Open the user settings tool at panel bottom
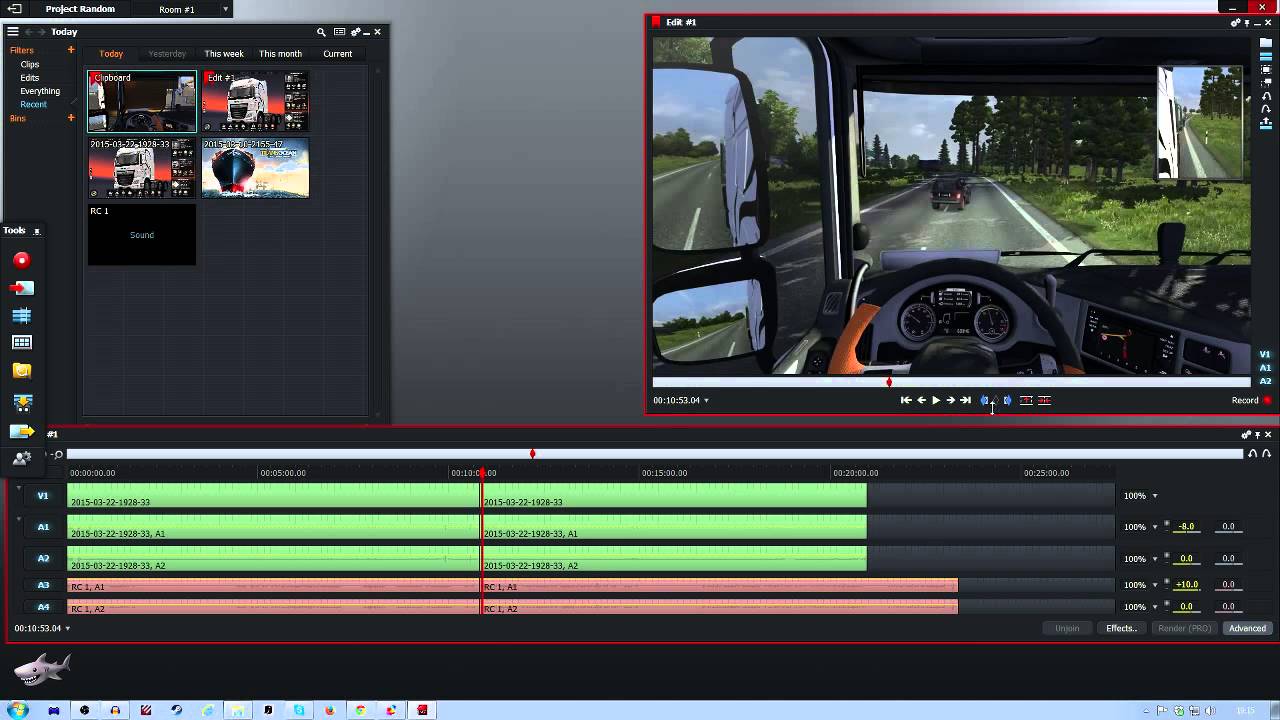Image resolution: width=1280 pixels, height=720 pixels. (x=22, y=458)
